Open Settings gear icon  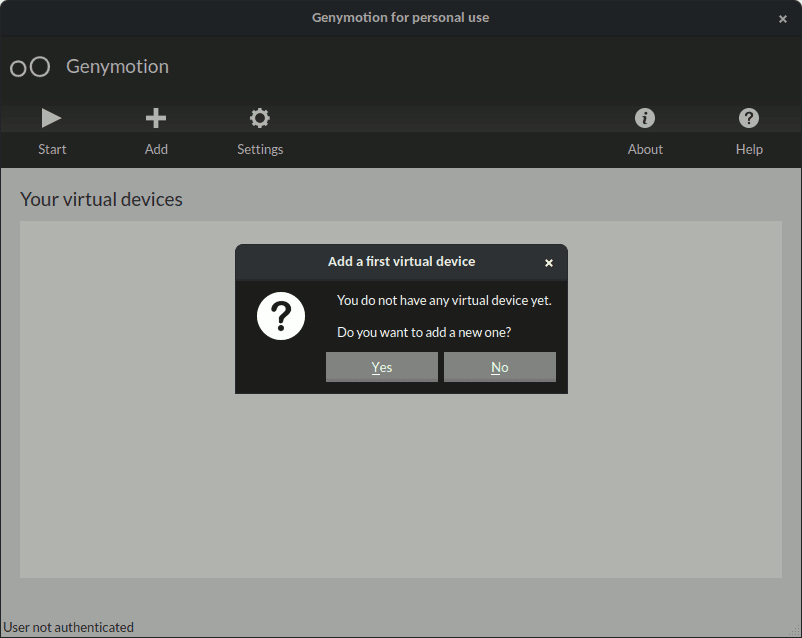click(260, 118)
